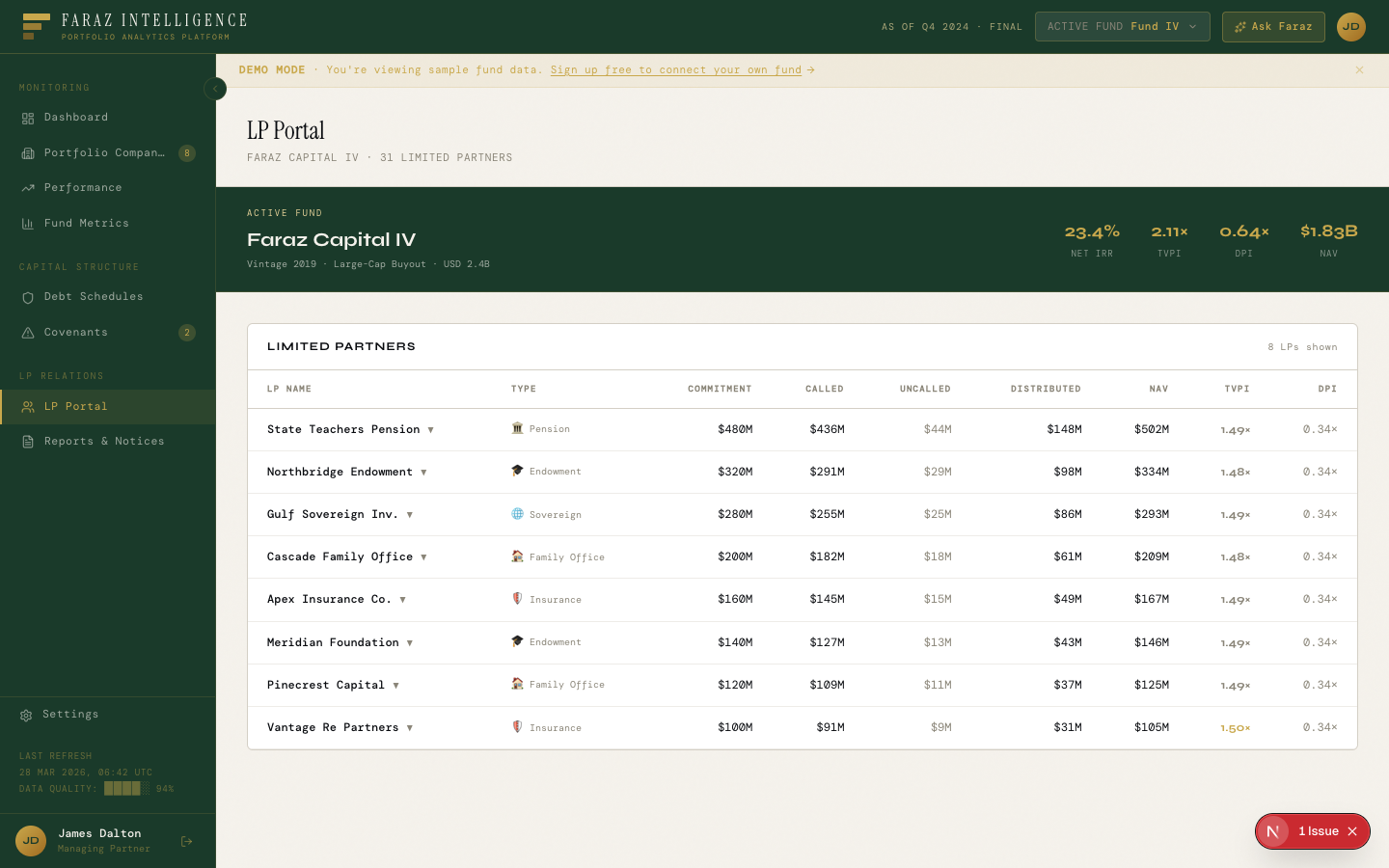Click the TVPI column header
1389x868 pixels.
(1238, 390)
